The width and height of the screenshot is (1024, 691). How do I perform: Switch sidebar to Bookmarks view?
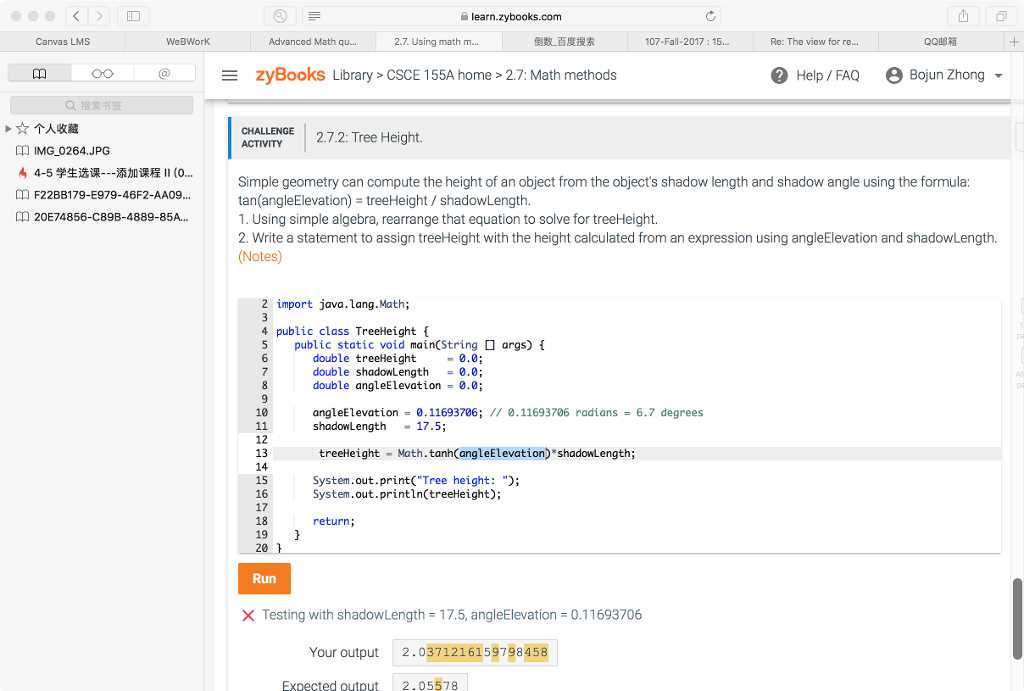click(x=40, y=73)
